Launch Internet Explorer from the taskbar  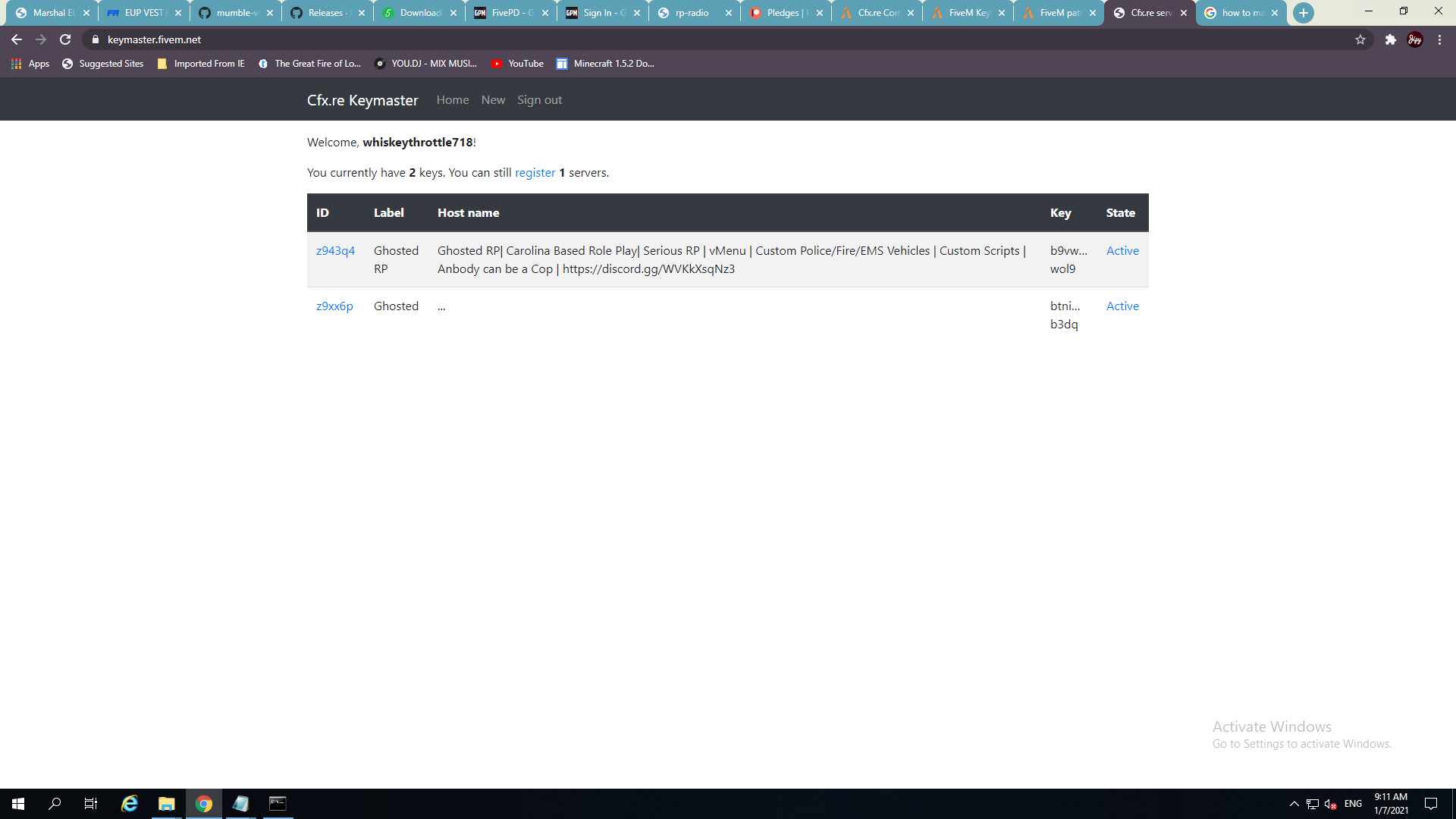(x=130, y=804)
